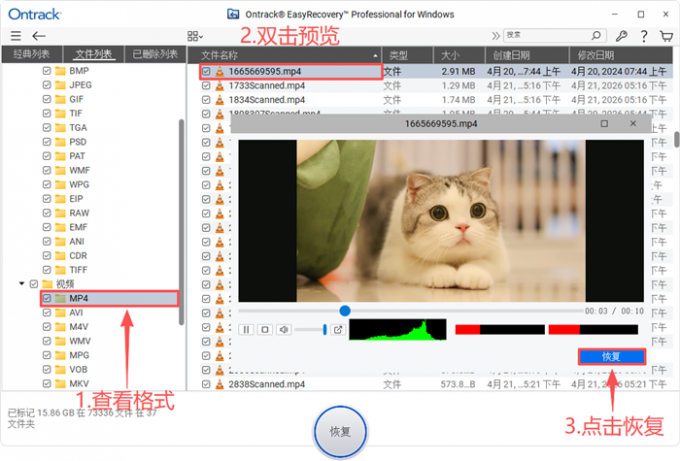
Task: Expand the toolbar chevron overflow
Action: (x=495, y=36)
